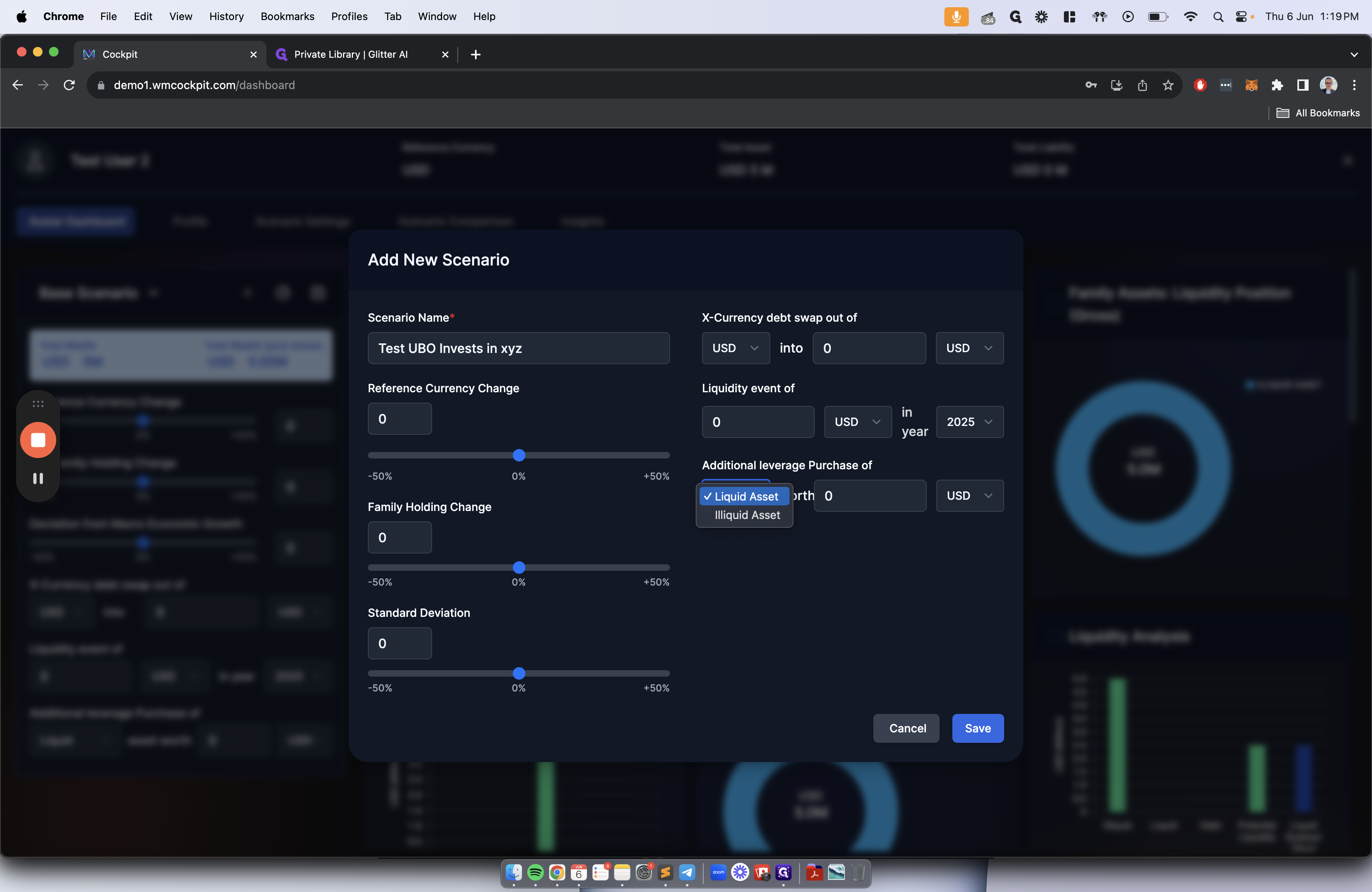The image size is (1372, 892).
Task: Open the MetaMask fox extension
Action: (x=1251, y=85)
